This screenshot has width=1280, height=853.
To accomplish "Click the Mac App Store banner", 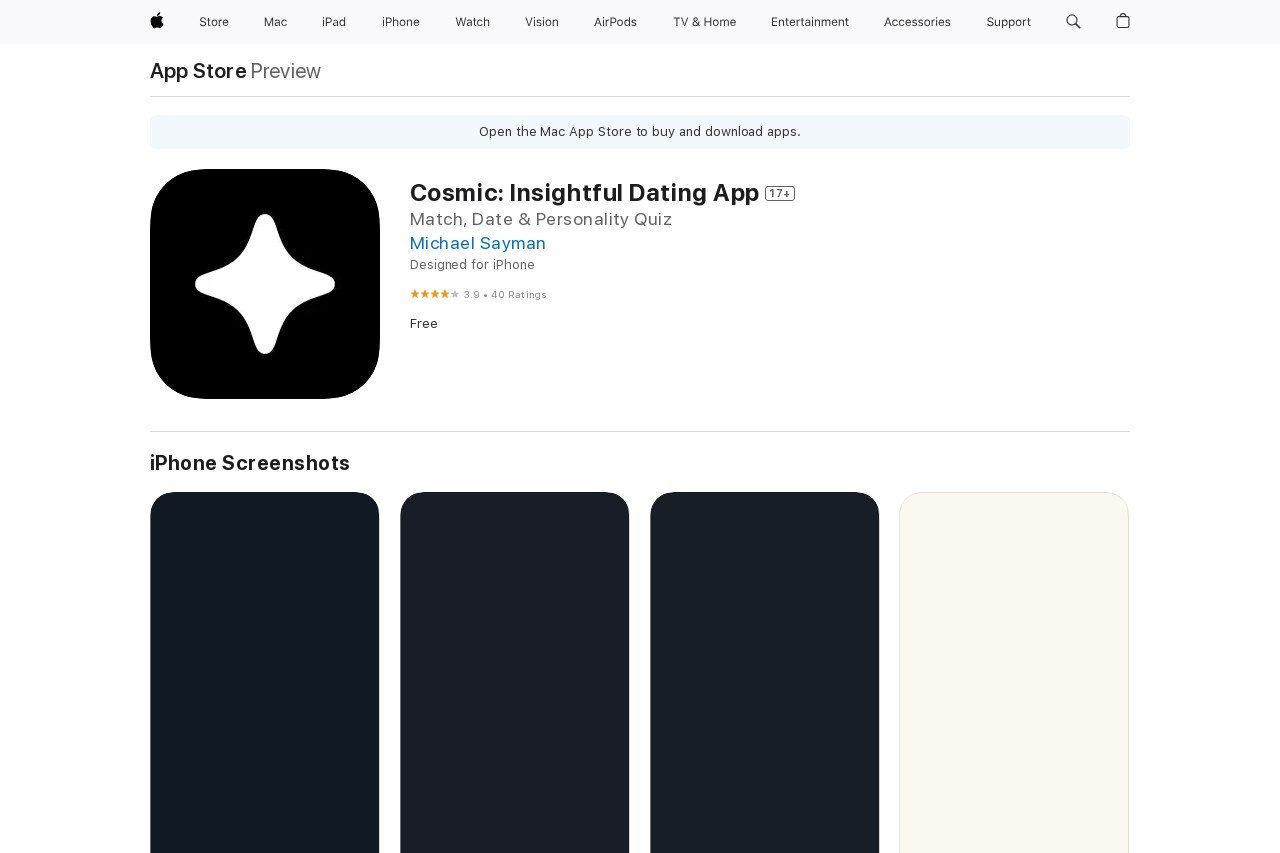I will click(x=640, y=132).
